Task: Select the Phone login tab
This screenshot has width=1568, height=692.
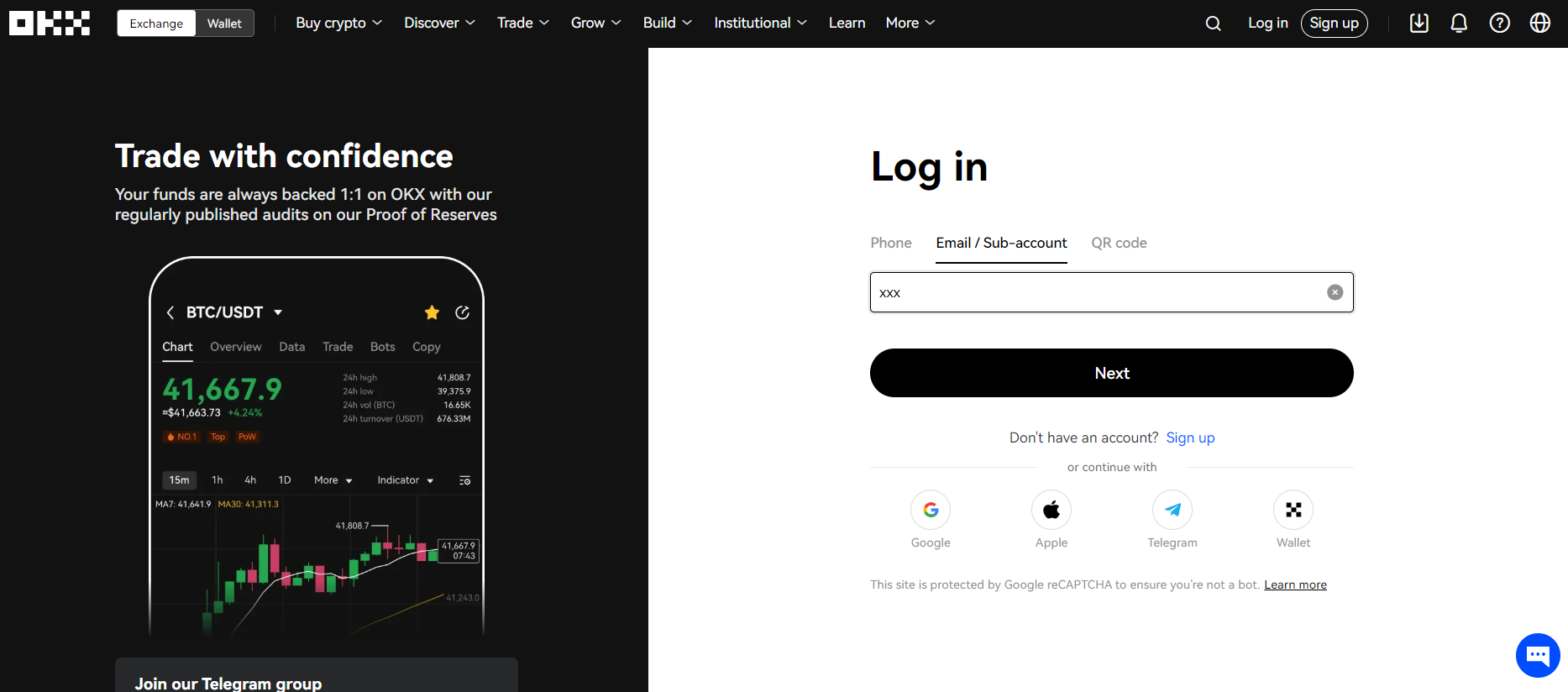Action: 891,243
